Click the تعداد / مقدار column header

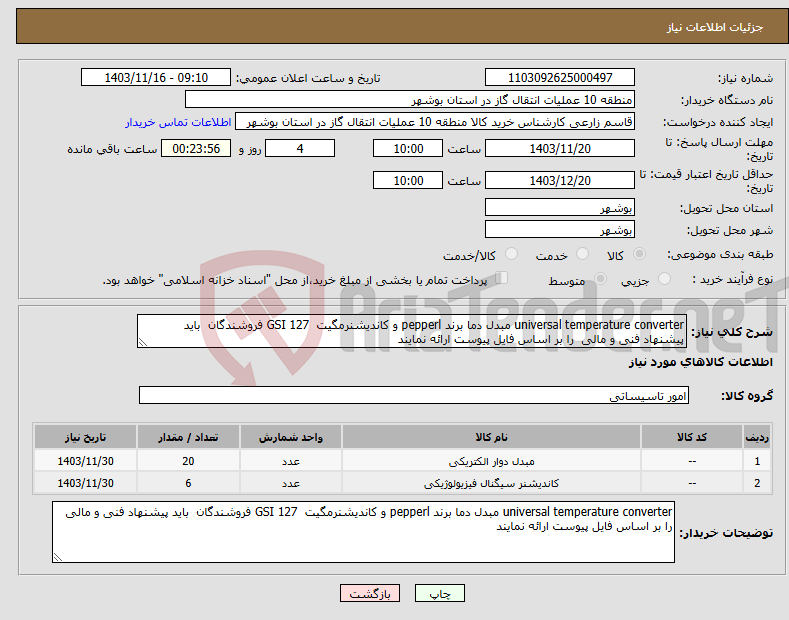pos(188,437)
